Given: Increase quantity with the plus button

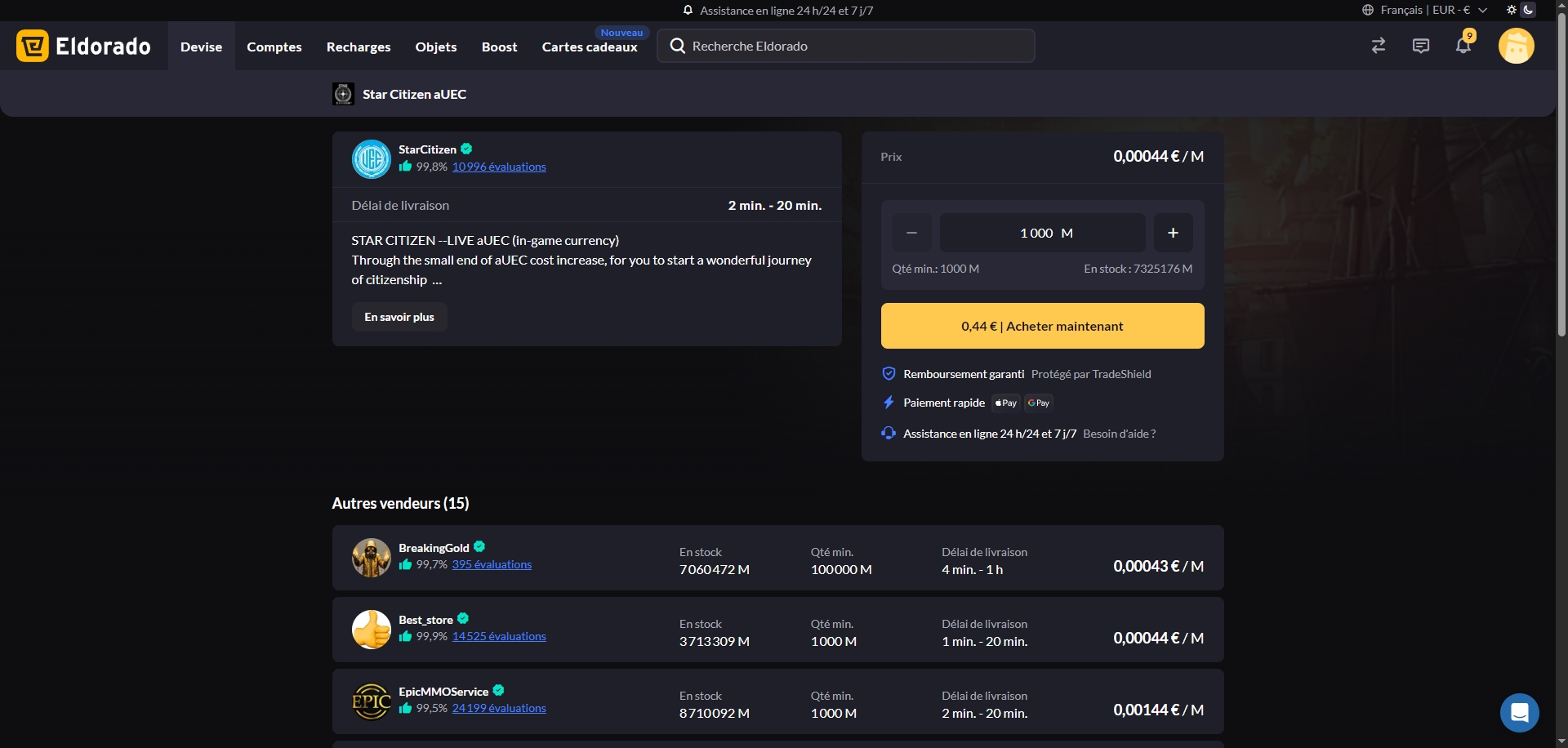Looking at the screenshot, I should point(1173,233).
